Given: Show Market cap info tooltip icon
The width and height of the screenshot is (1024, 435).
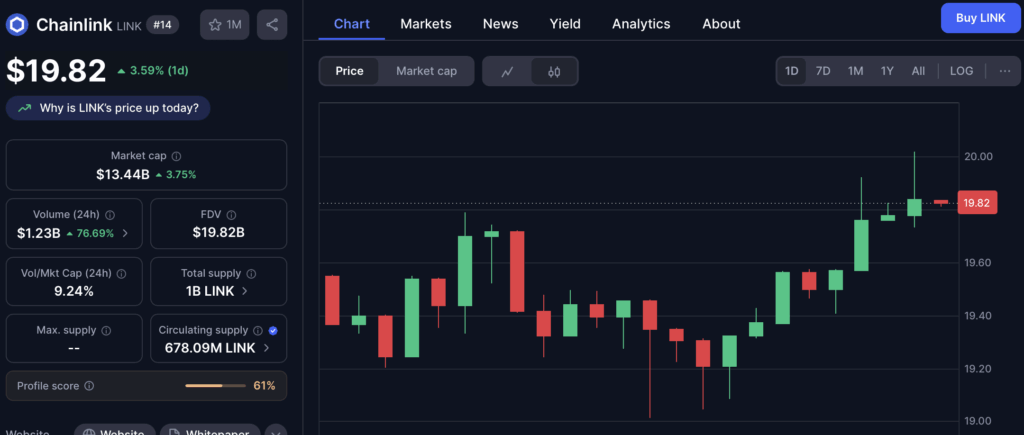Looking at the screenshot, I should [x=176, y=156].
